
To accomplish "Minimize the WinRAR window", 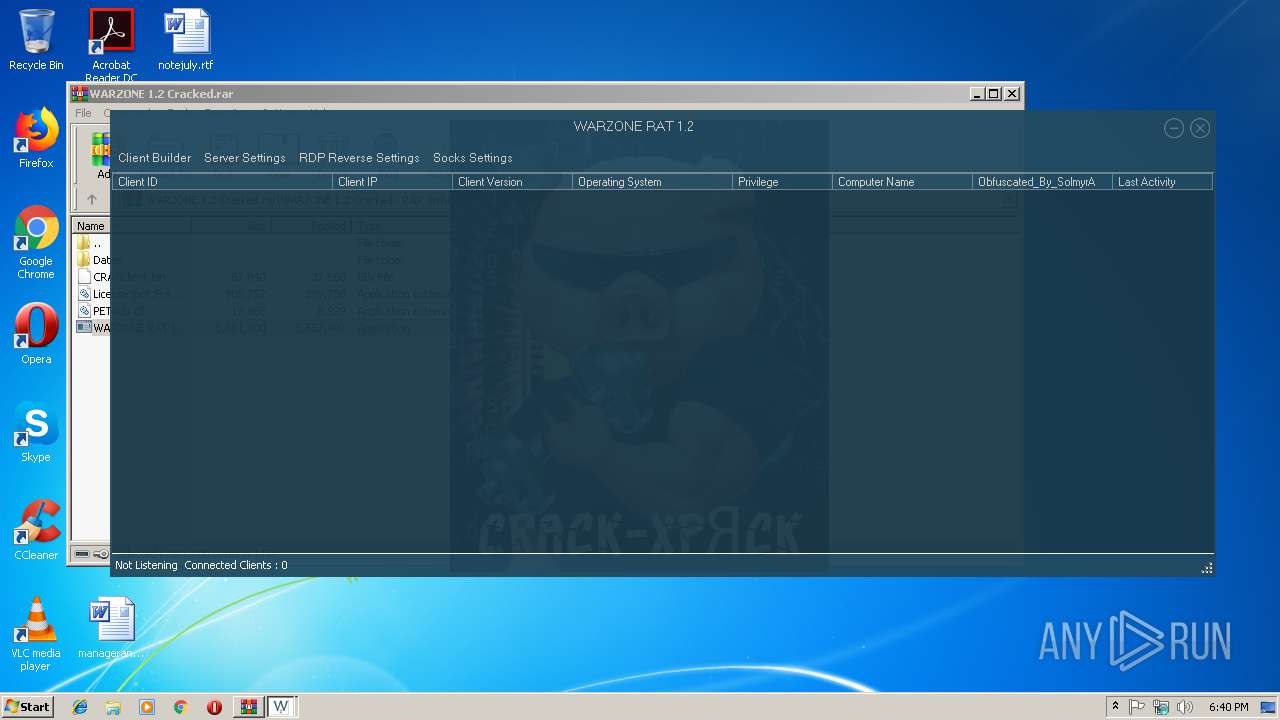I will tap(976, 94).
